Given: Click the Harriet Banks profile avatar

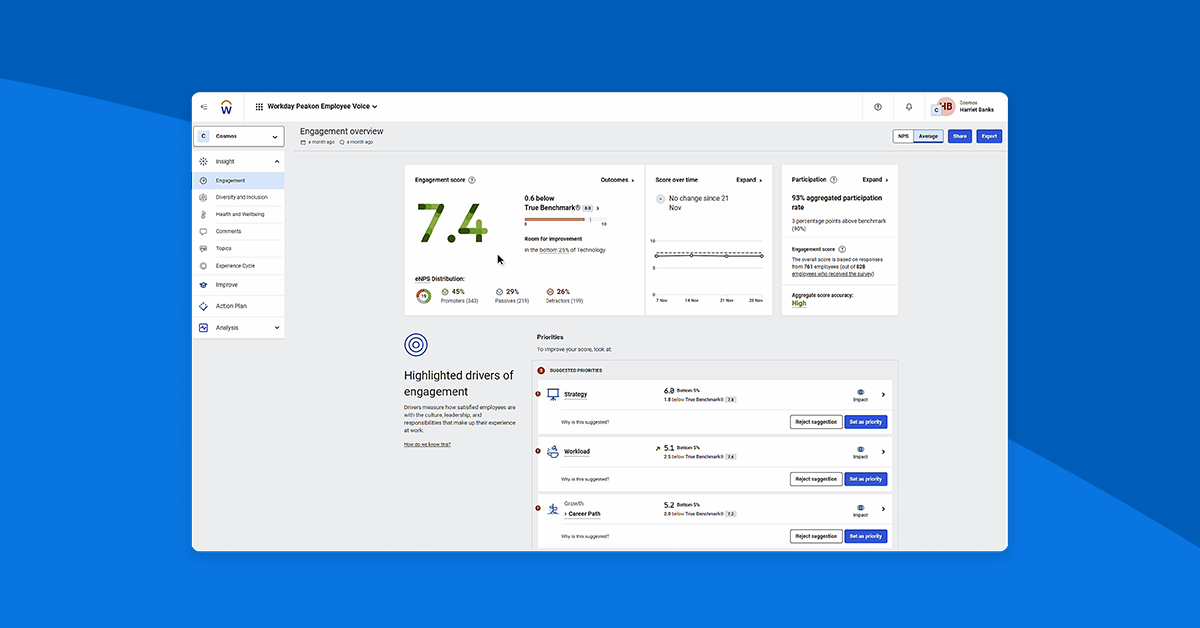Looking at the screenshot, I should click(944, 106).
